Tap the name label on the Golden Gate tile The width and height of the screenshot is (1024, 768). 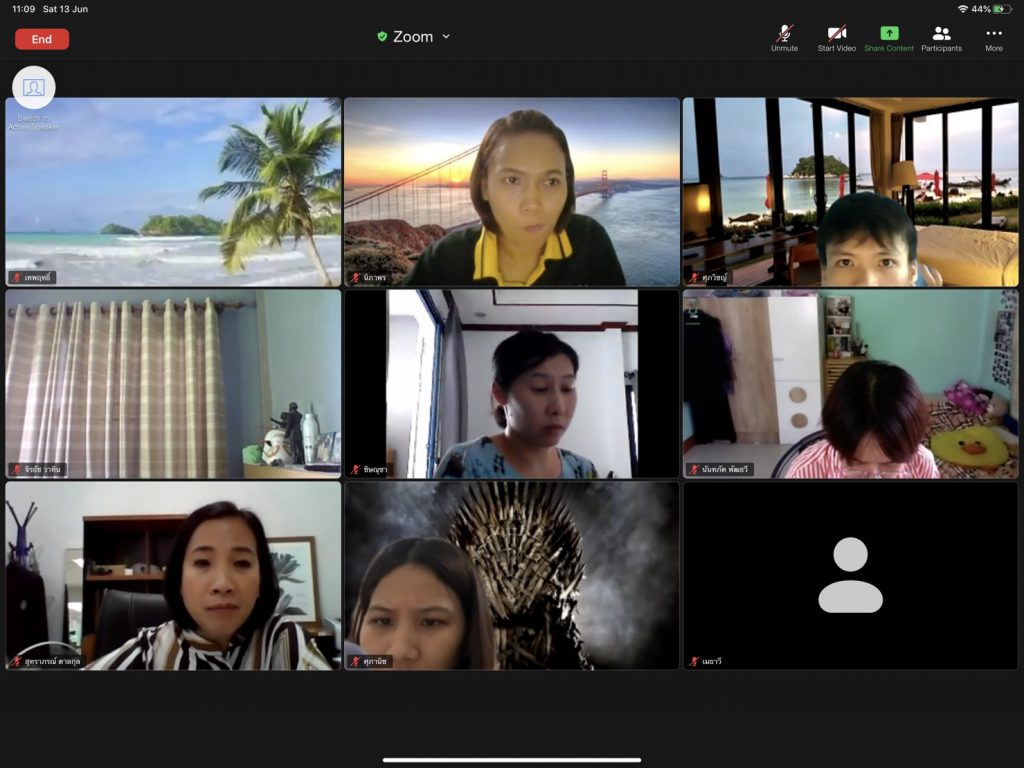pyautogui.click(x=369, y=278)
